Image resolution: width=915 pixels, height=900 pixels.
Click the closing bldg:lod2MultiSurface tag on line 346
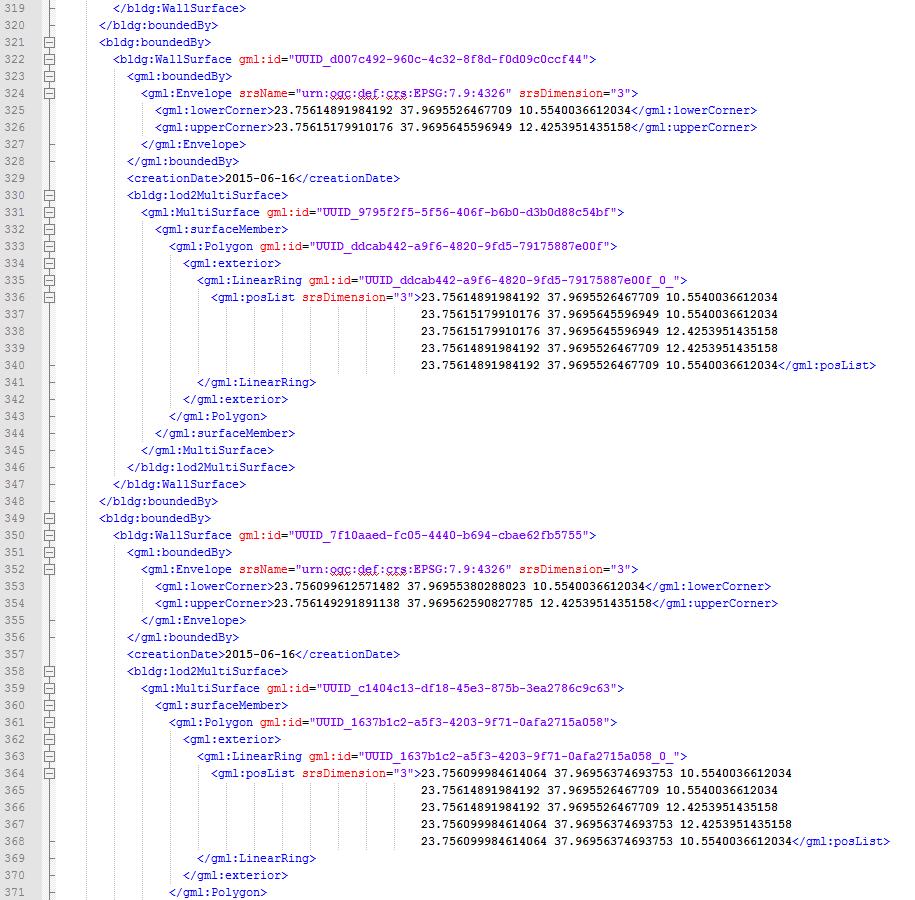pos(211,468)
